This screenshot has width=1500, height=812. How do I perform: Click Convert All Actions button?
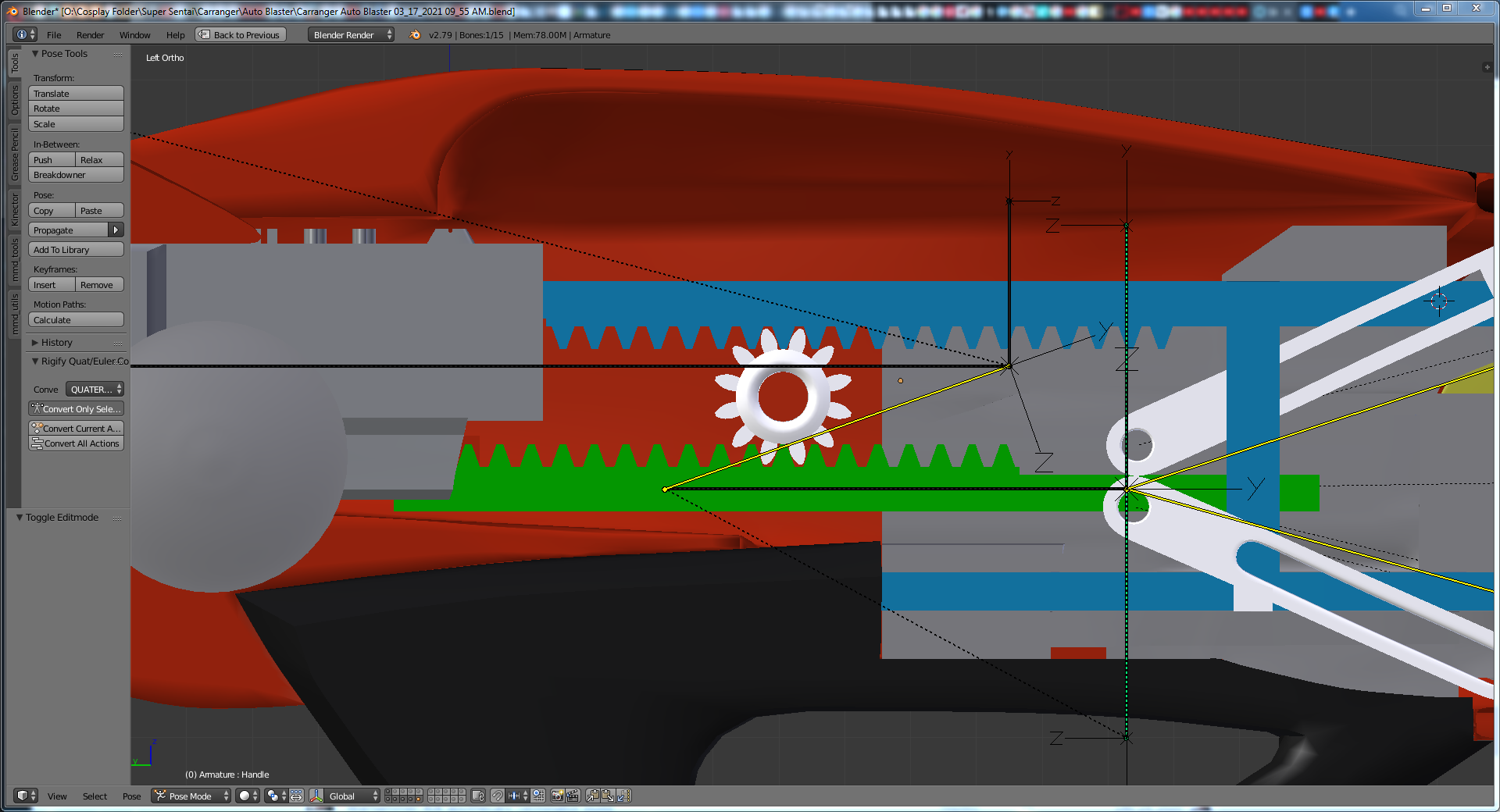tap(76, 443)
